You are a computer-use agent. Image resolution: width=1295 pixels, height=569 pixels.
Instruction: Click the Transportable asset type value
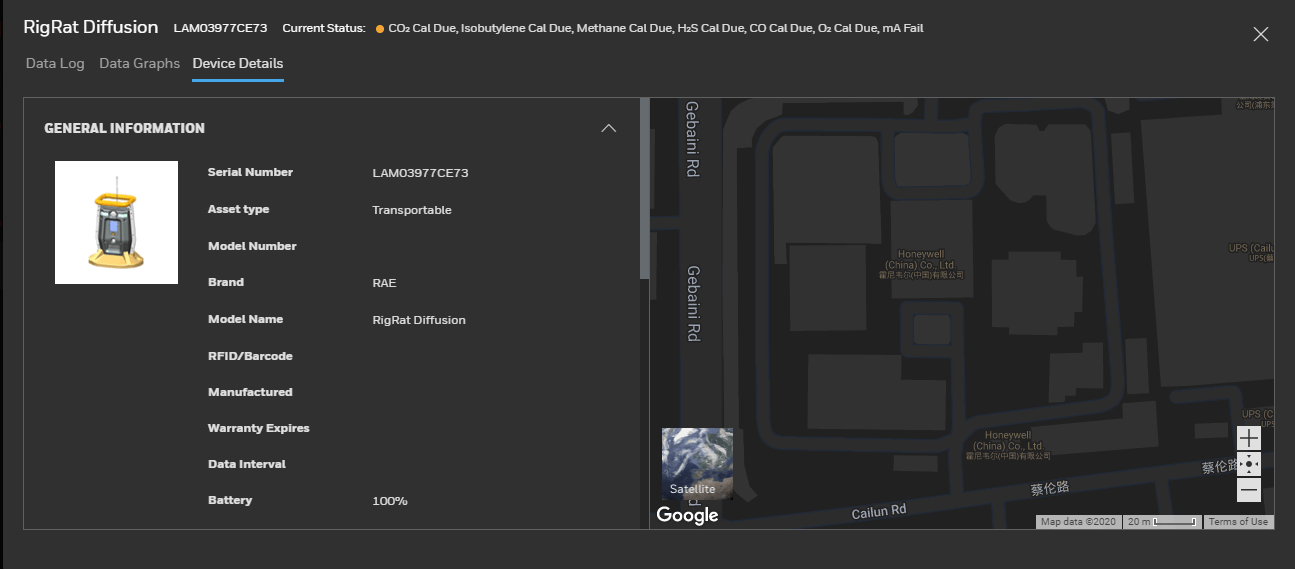pos(412,210)
